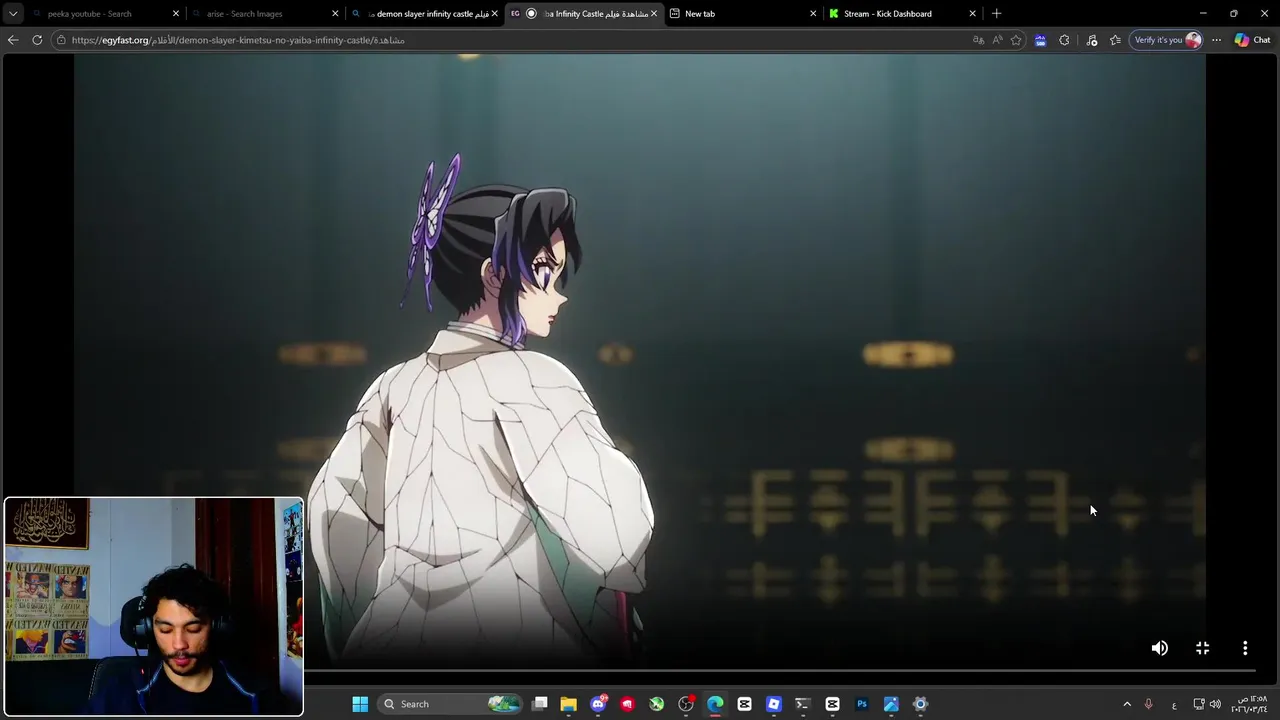Open File Explorer from the taskbar

tap(568, 704)
